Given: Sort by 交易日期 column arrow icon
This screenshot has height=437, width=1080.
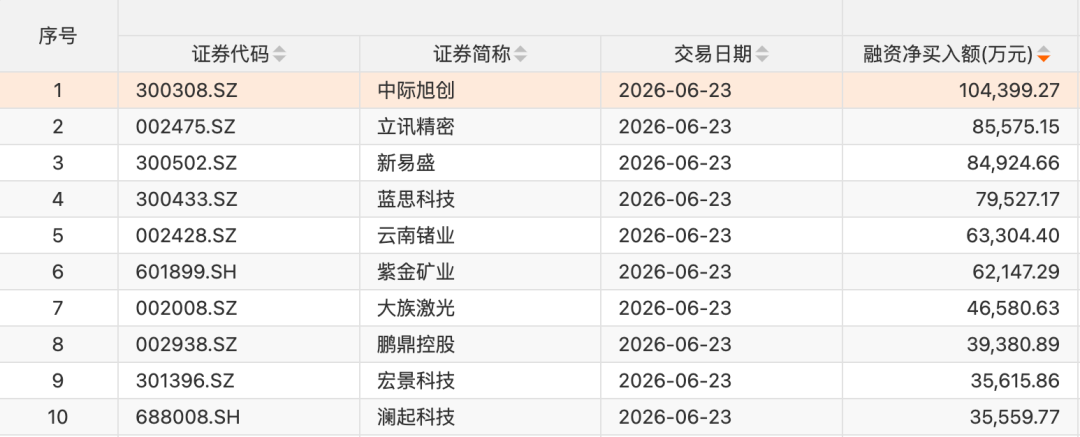Looking at the screenshot, I should pyautogui.click(x=762, y=54).
